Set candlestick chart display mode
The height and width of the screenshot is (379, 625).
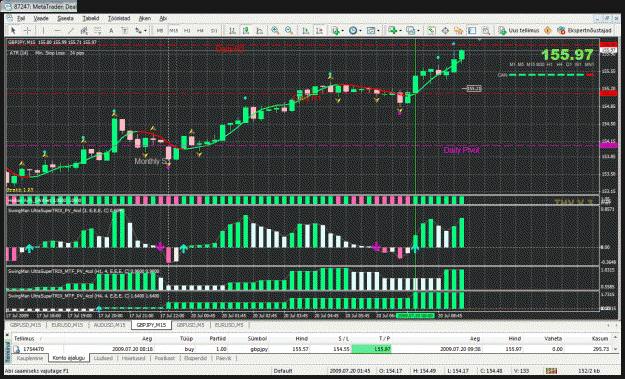point(246,30)
